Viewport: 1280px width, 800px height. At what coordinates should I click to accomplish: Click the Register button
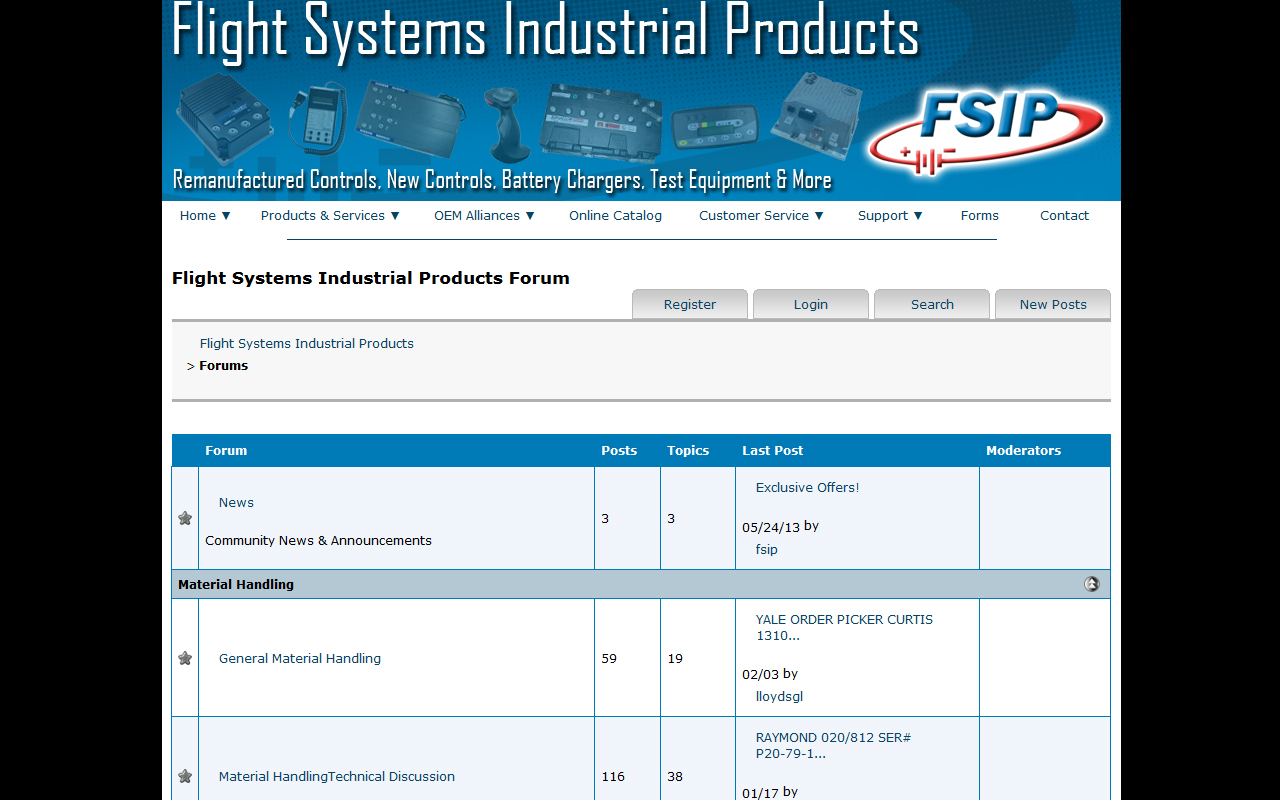click(x=690, y=304)
